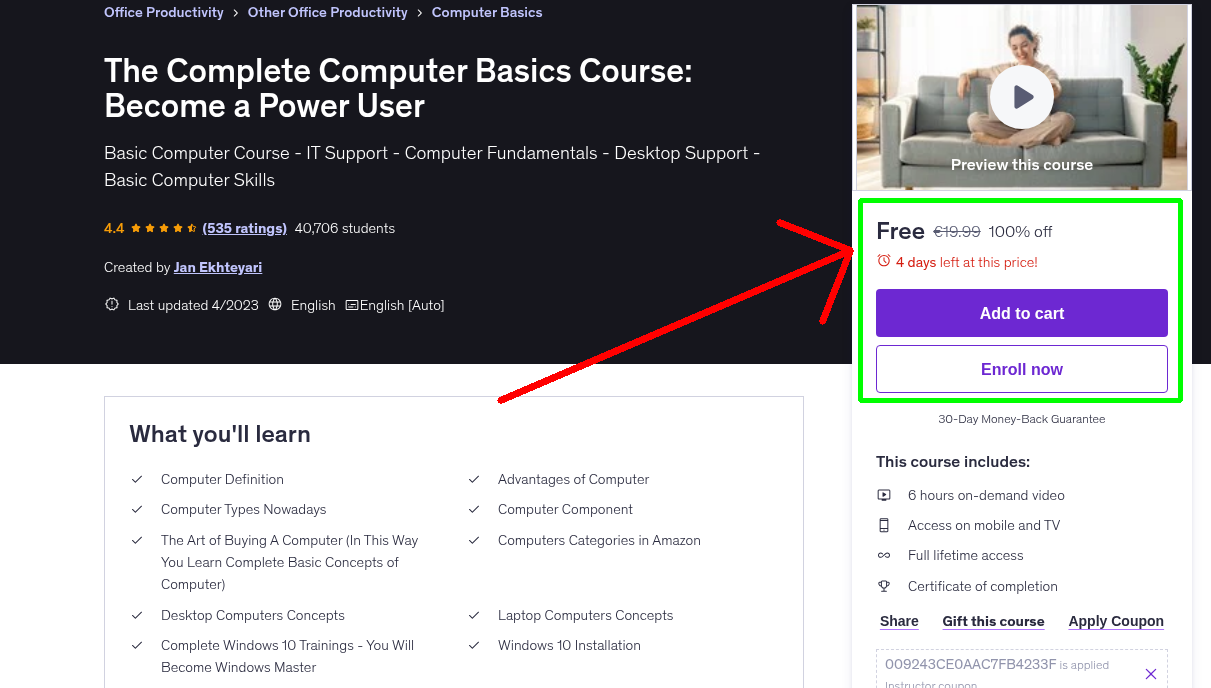Click 'Complete Windows 10 Trainings' item
Screen dimensions: 1211x688
point(287,656)
